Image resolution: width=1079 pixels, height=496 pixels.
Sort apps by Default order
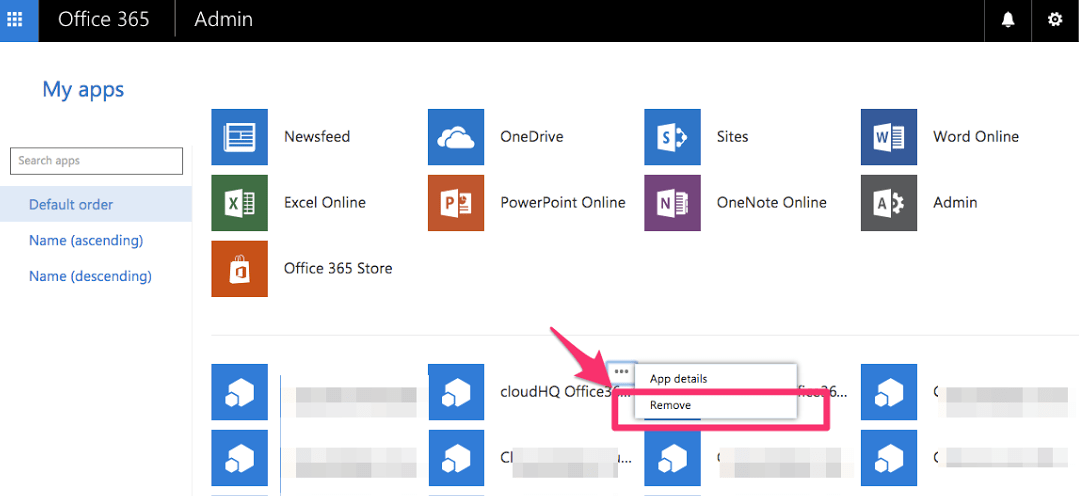tap(96, 204)
